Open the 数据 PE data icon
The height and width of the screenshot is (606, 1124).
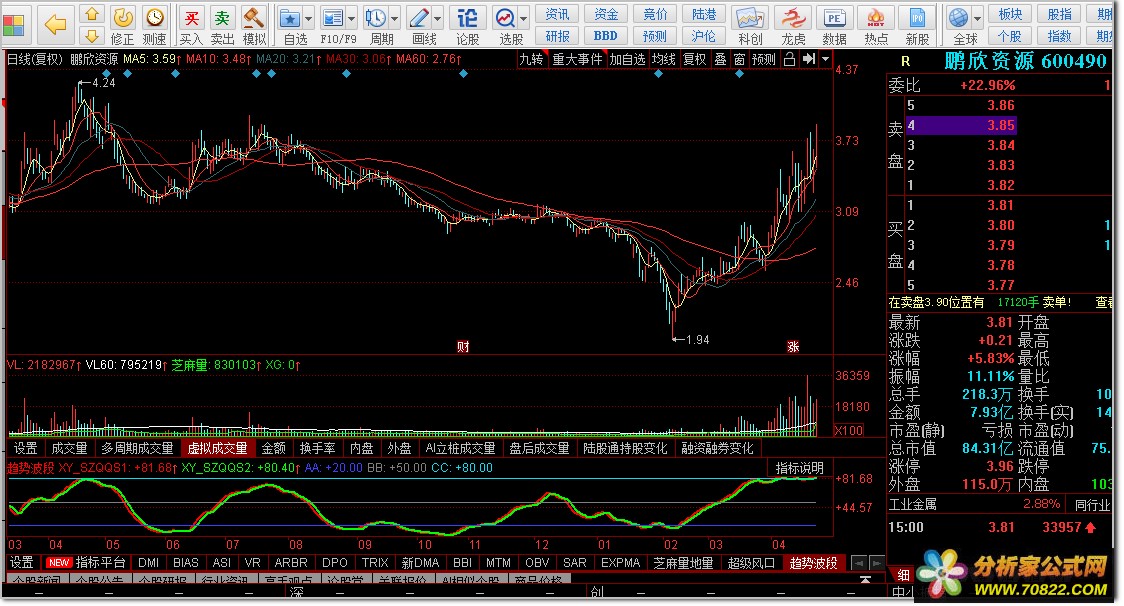pos(834,18)
